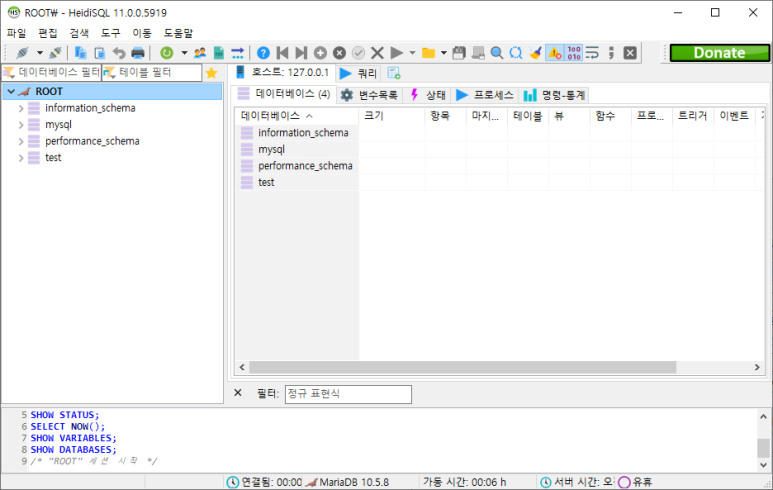This screenshot has height=490, width=773.
Task: Open the 이동 menu
Action: point(142,33)
